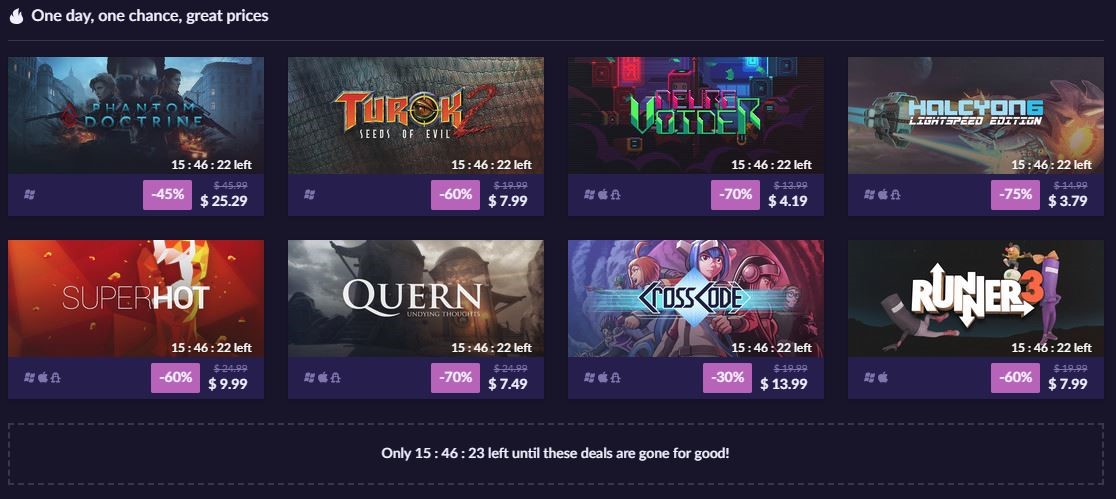Click the Apple icon under Runner3
The height and width of the screenshot is (499, 1116).
coord(883,377)
